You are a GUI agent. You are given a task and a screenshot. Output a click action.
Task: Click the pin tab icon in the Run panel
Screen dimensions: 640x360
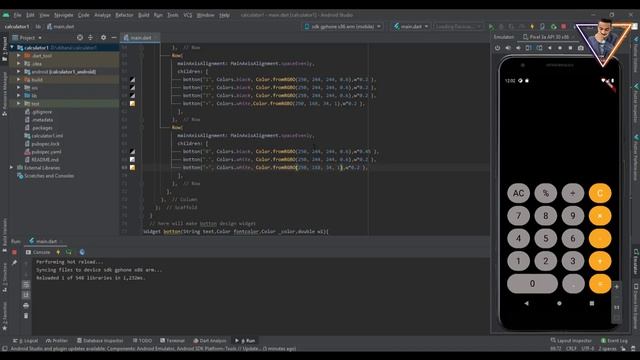click(14, 263)
